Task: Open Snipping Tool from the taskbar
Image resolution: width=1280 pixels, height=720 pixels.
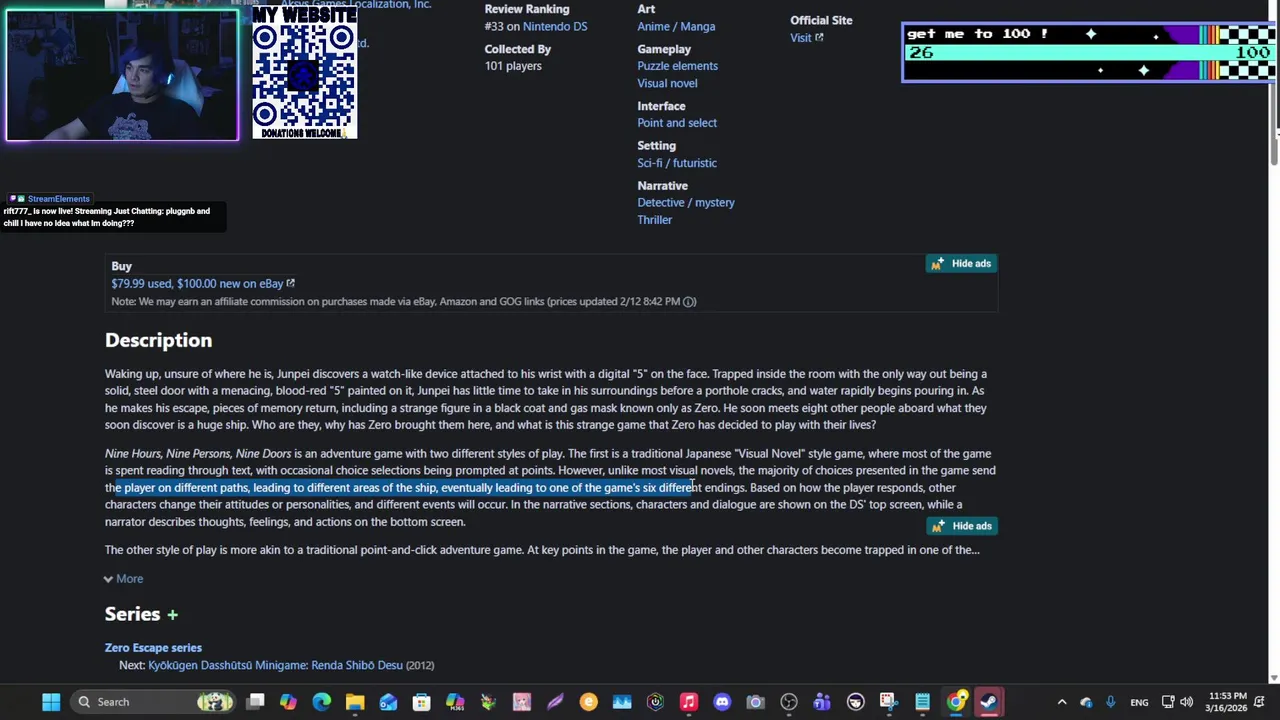Action: (x=888, y=702)
